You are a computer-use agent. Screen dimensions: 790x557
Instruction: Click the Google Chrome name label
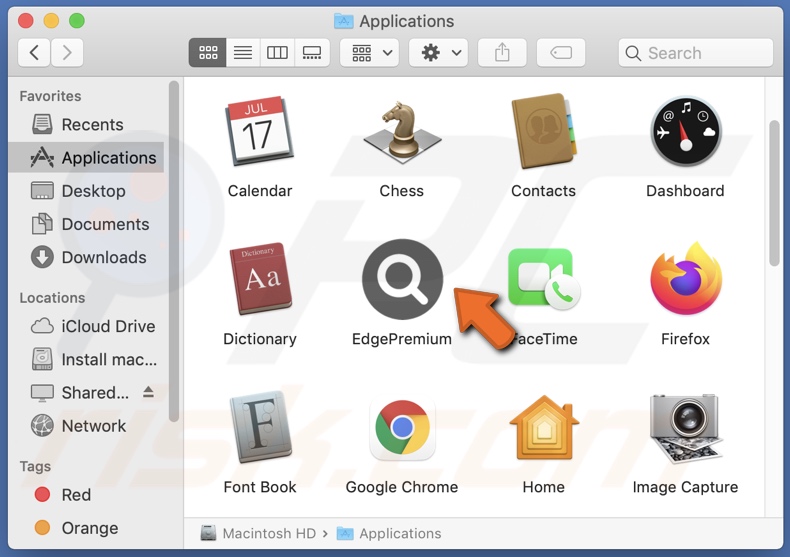402,487
